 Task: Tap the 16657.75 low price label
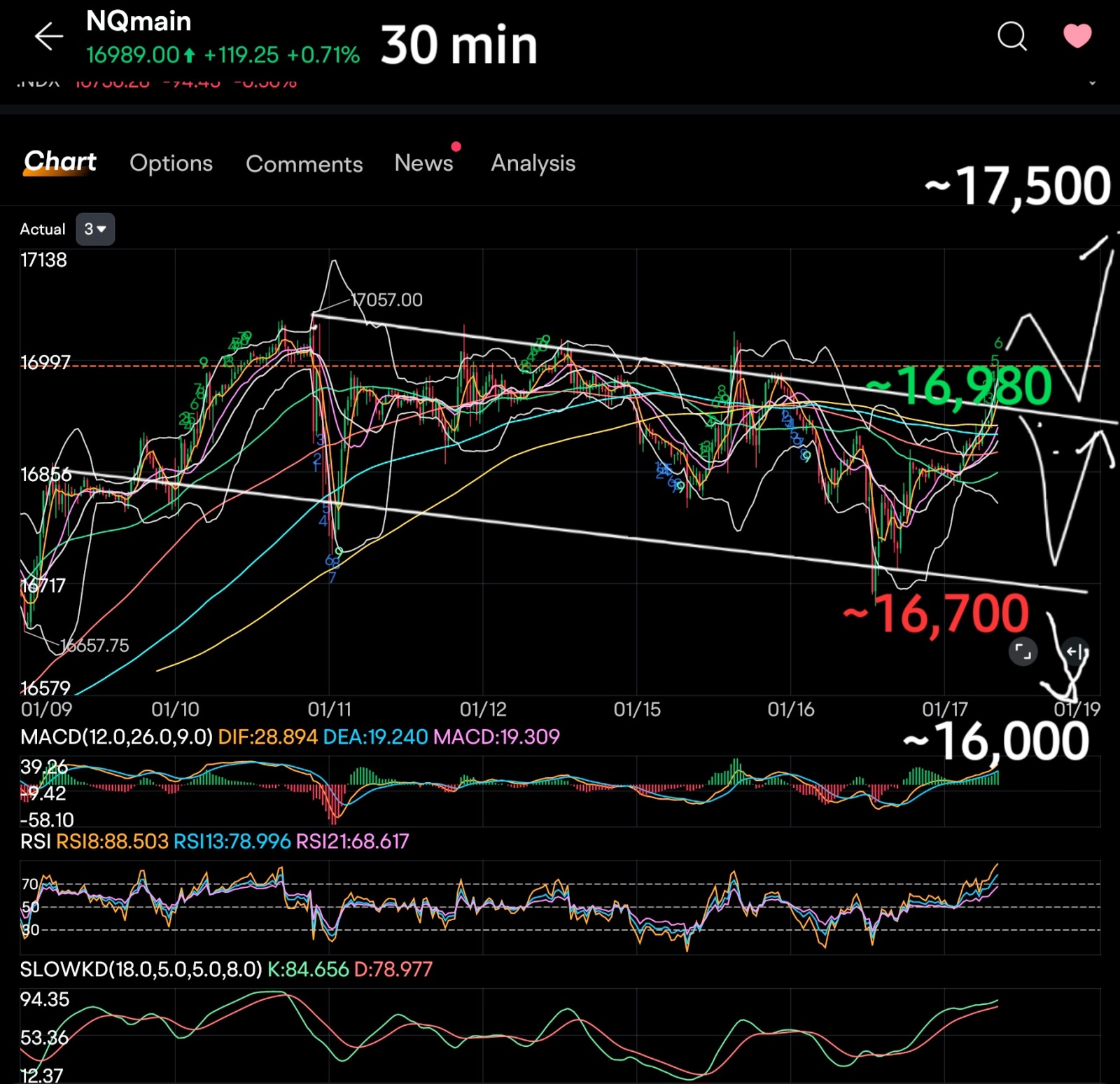(94, 645)
